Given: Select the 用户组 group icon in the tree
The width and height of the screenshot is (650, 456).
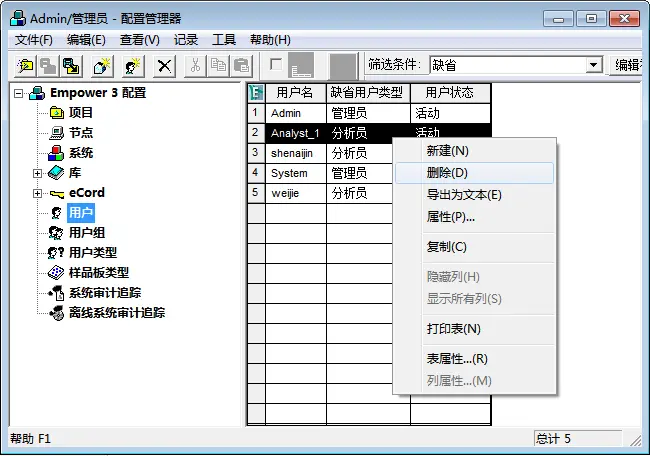Looking at the screenshot, I should click(56, 233).
